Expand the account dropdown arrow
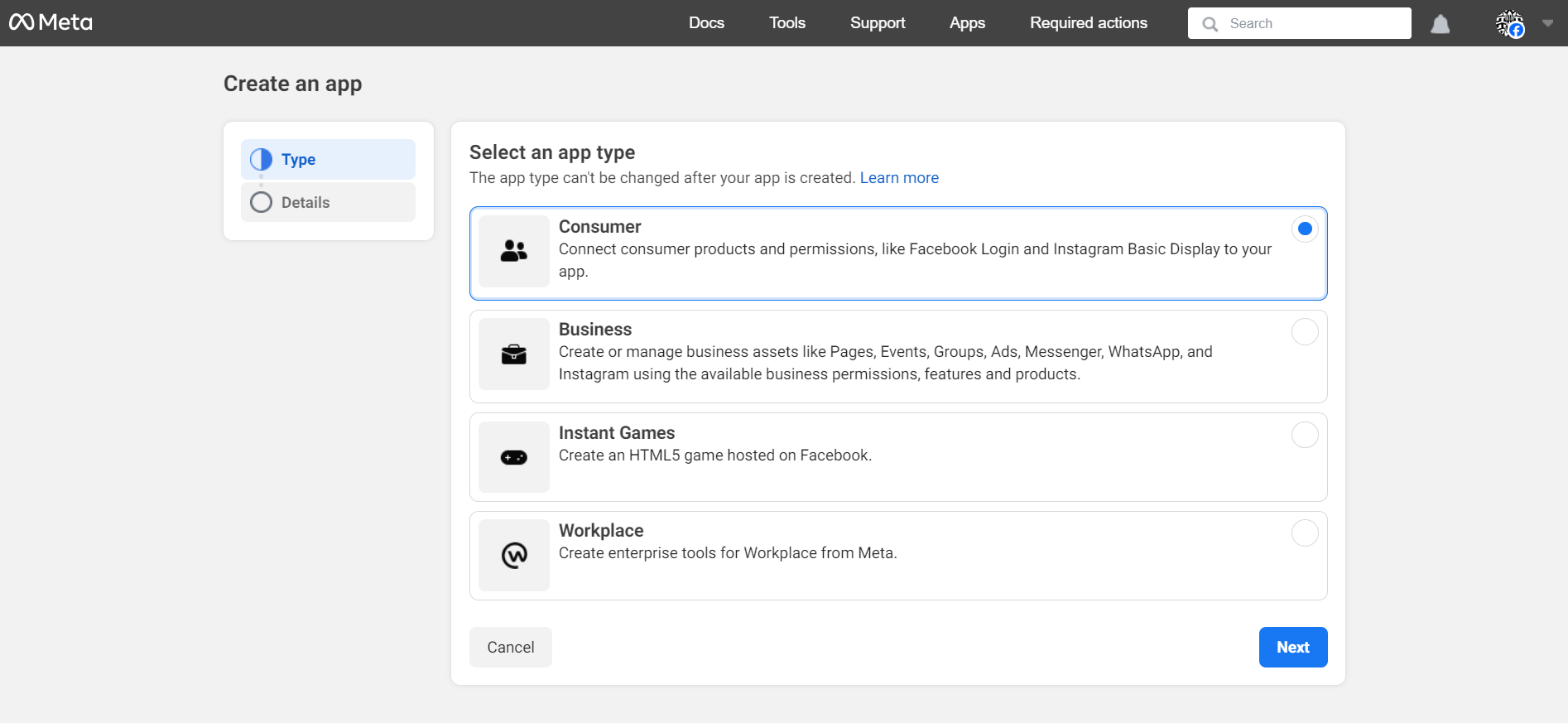Image resolution: width=1568 pixels, height=723 pixels. click(1547, 23)
